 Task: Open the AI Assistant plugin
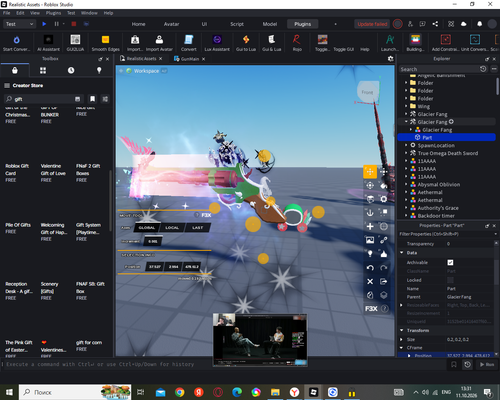coord(48,43)
